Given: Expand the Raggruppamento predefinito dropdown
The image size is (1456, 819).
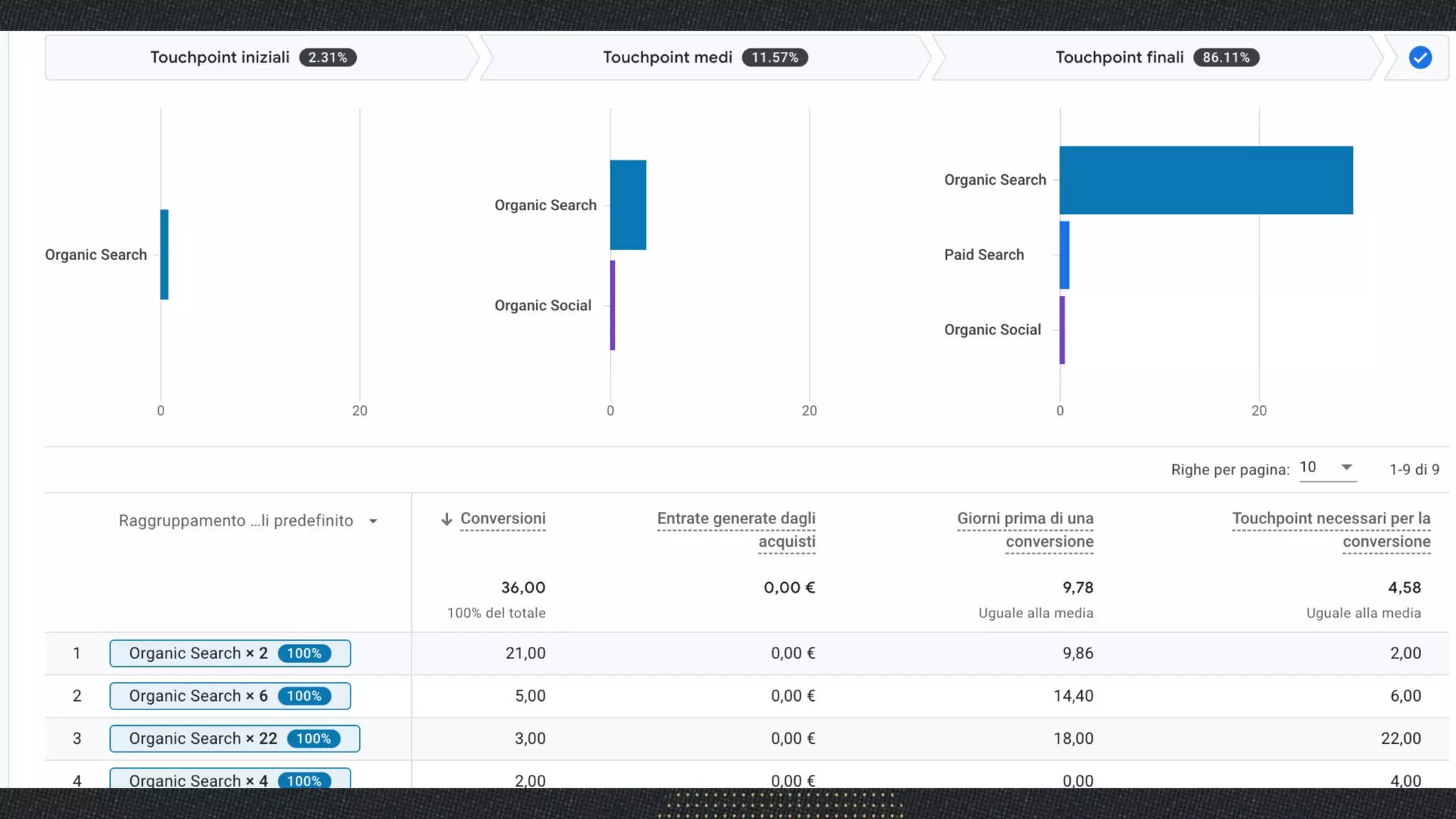Looking at the screenshot, I should click(248, 521).
